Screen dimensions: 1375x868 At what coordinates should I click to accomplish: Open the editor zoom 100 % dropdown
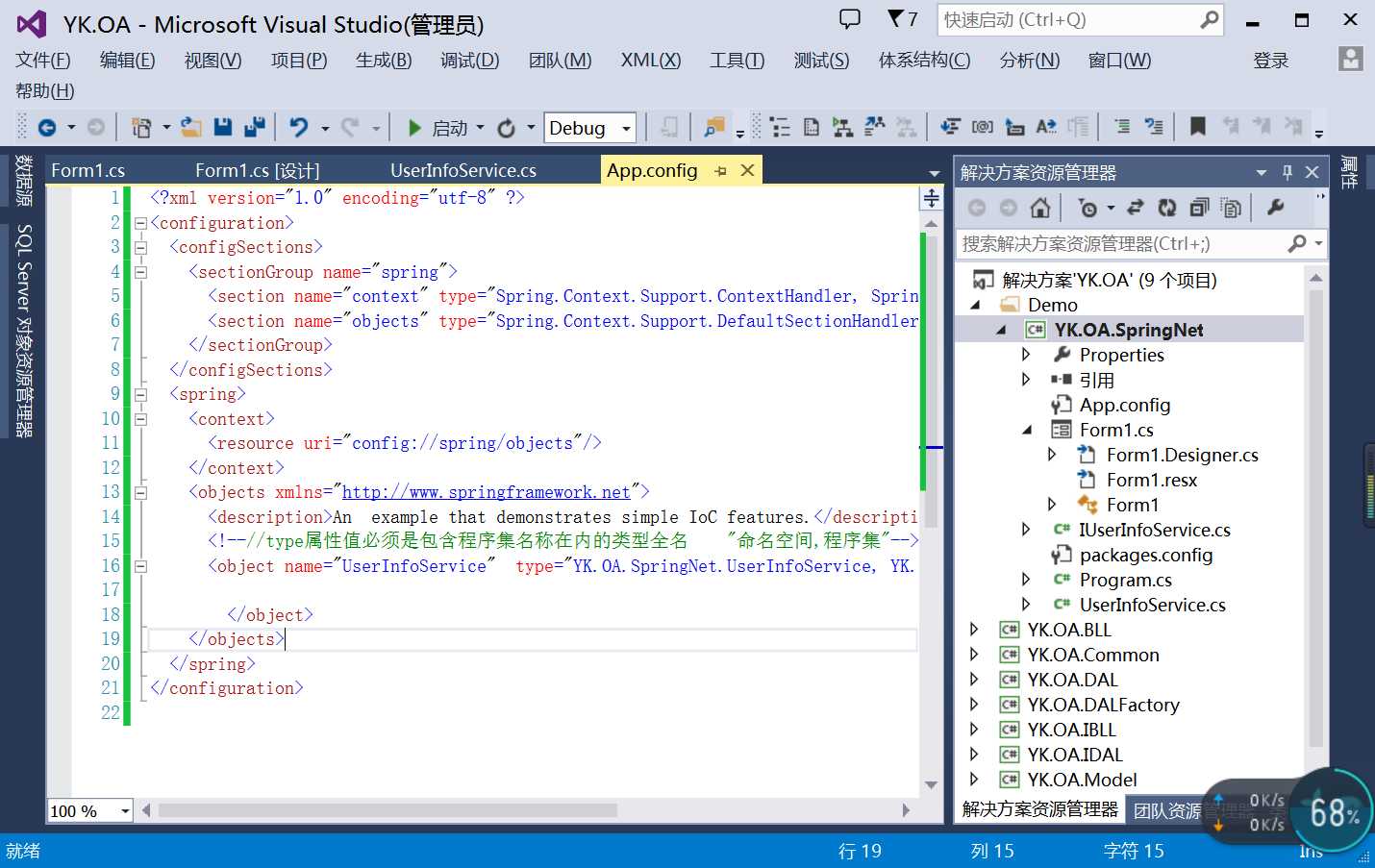click(x=125, y=811)
